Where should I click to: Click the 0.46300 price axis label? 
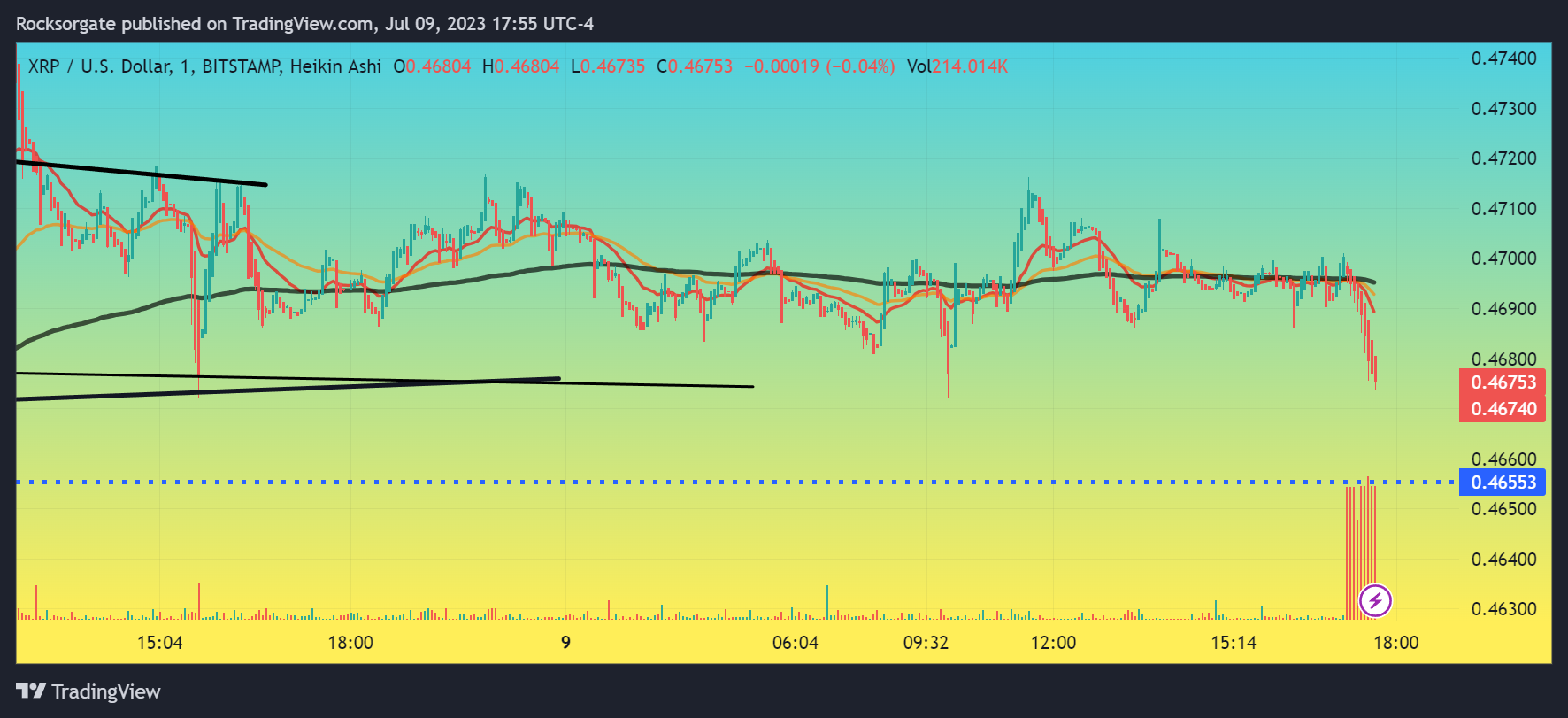[x=1503, y=609]
